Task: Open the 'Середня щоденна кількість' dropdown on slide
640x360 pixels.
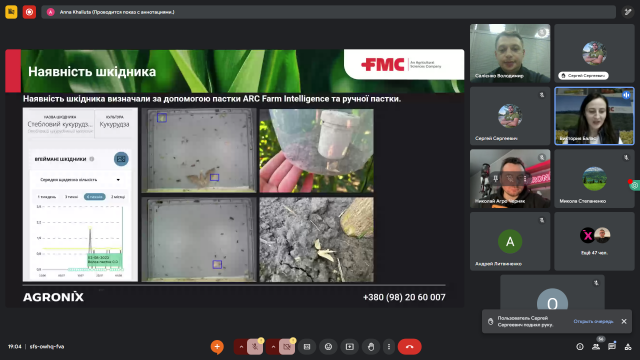Action: pyautogui.click(x=80, y=180)
